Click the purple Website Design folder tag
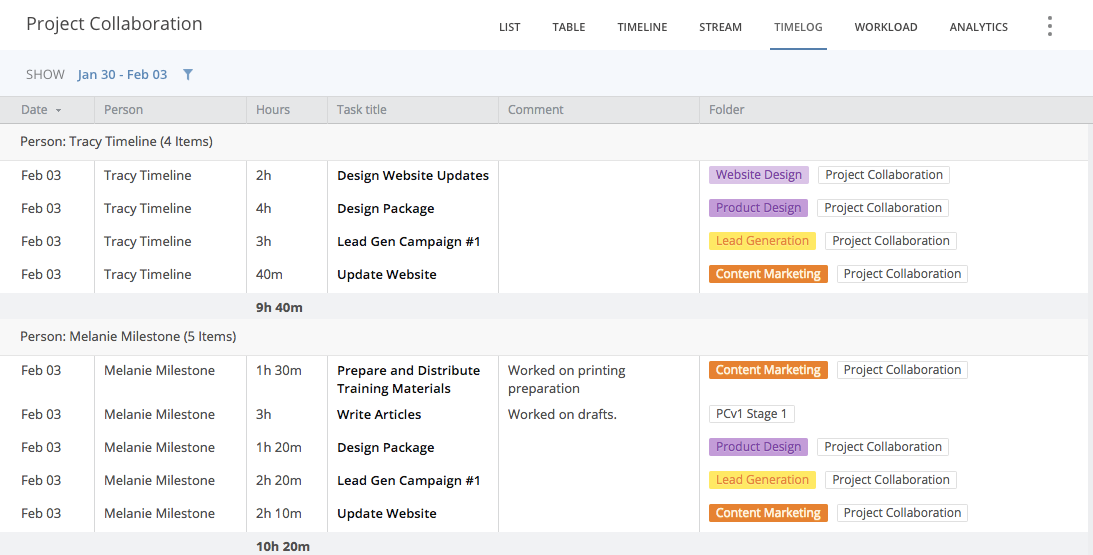The image size is (1093, 555). [x=758, y=175]
